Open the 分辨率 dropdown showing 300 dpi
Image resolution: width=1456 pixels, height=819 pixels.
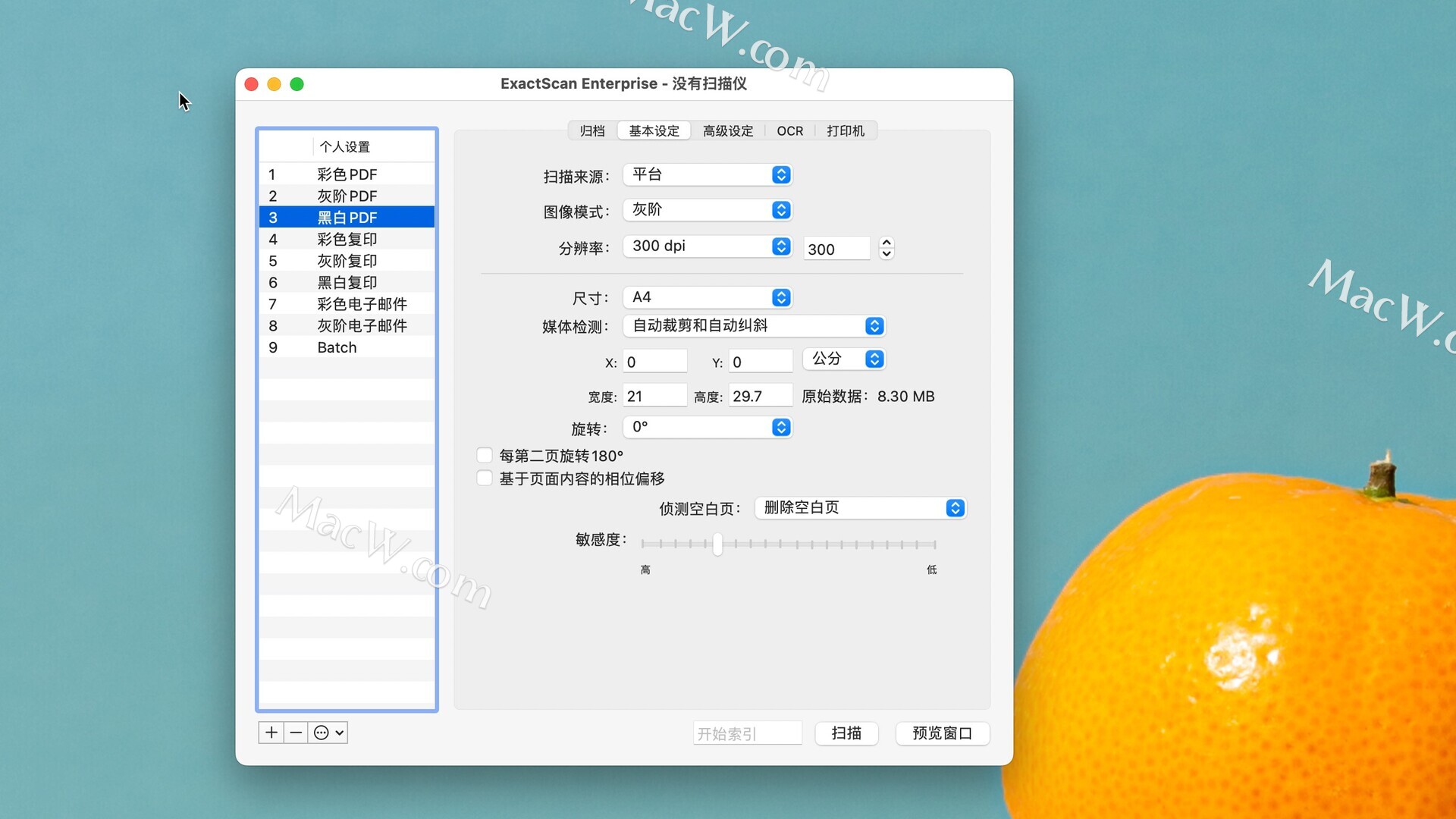click(x=708, y=246)
